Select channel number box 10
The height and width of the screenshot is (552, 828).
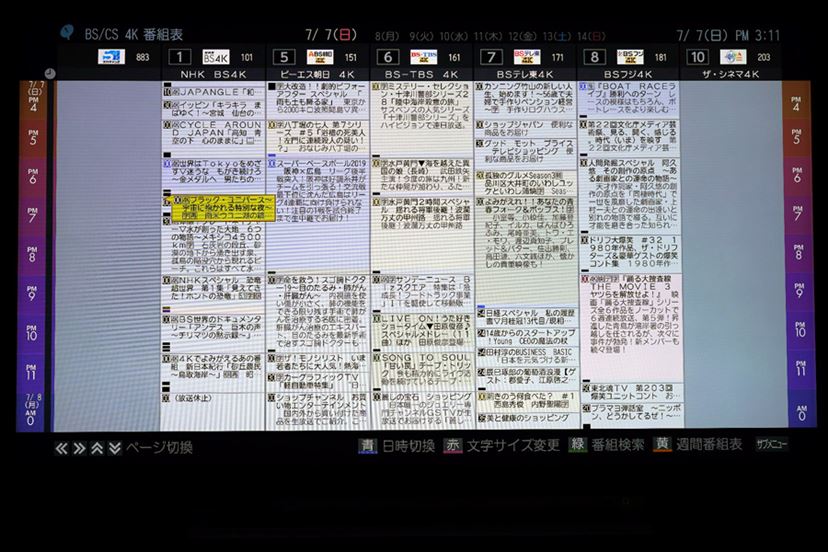[698, 57]
